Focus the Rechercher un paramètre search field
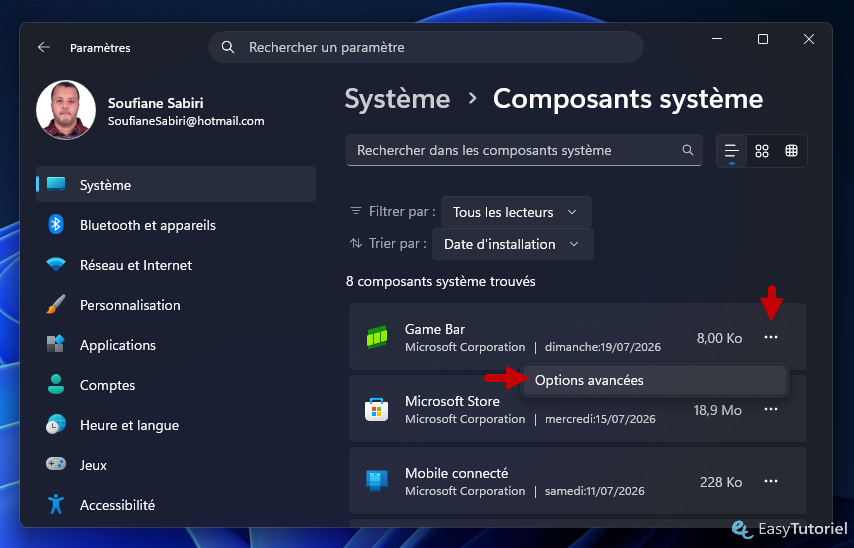 pyautogui.click(x=426, y=47)
